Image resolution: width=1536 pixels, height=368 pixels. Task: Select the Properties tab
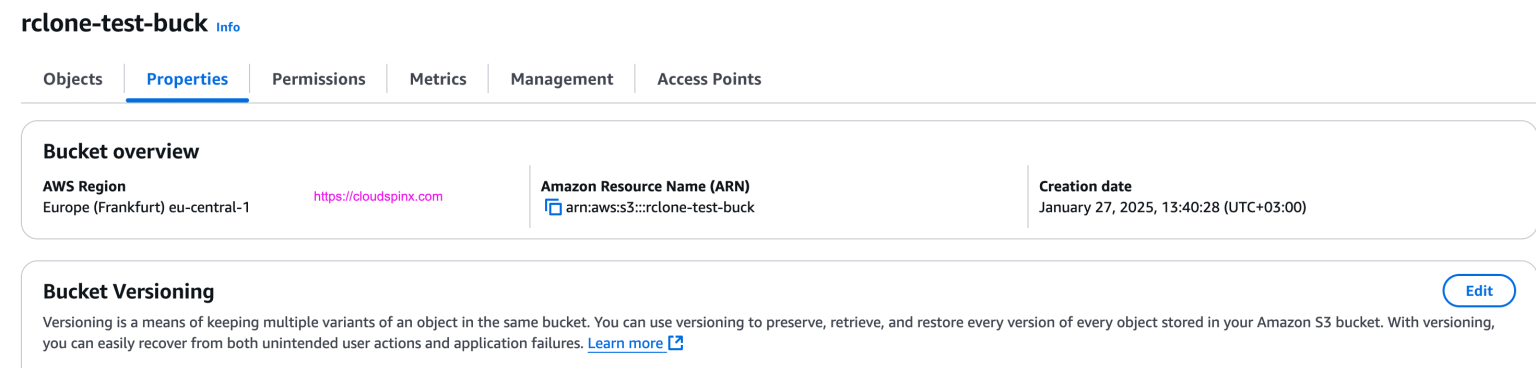point(187,79)
